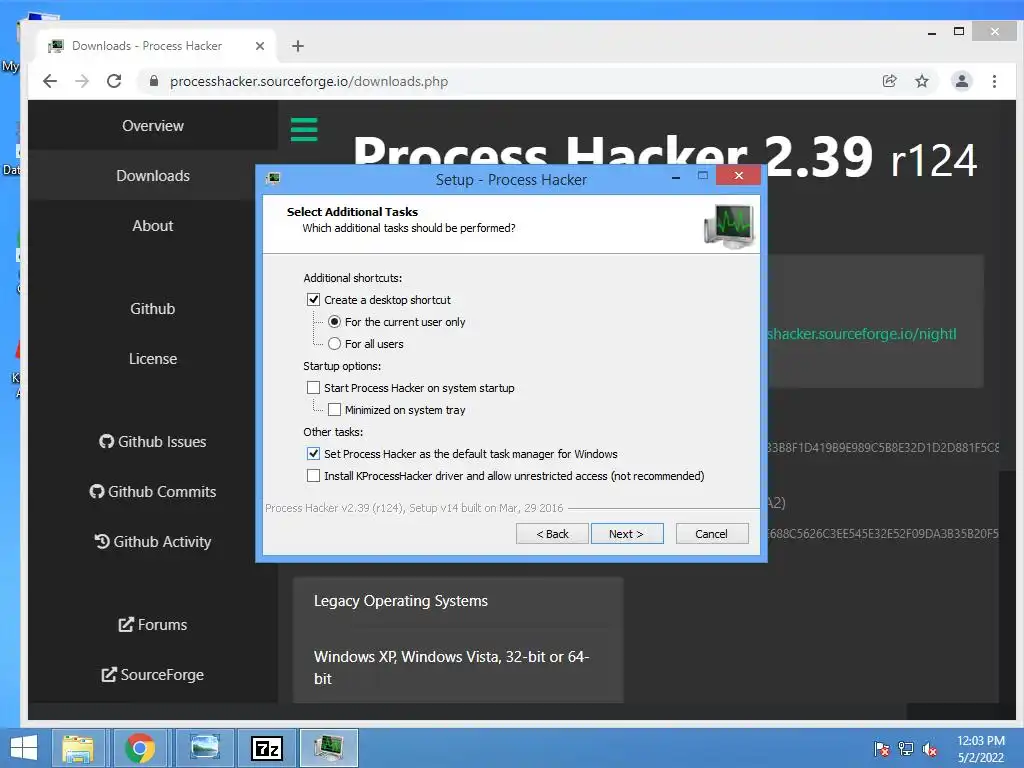
Task: Click Next in the setup wizard
Action: [627, 534]
